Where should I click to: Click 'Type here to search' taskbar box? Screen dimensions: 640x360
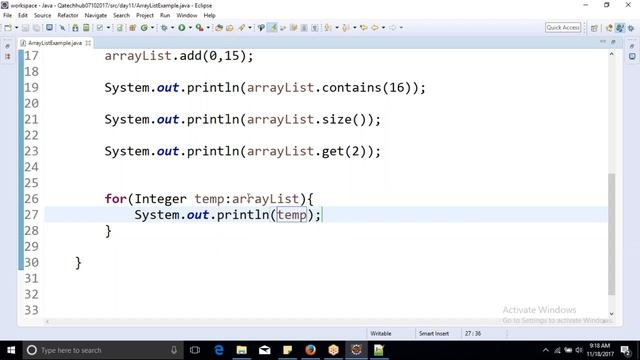point(103,350)
